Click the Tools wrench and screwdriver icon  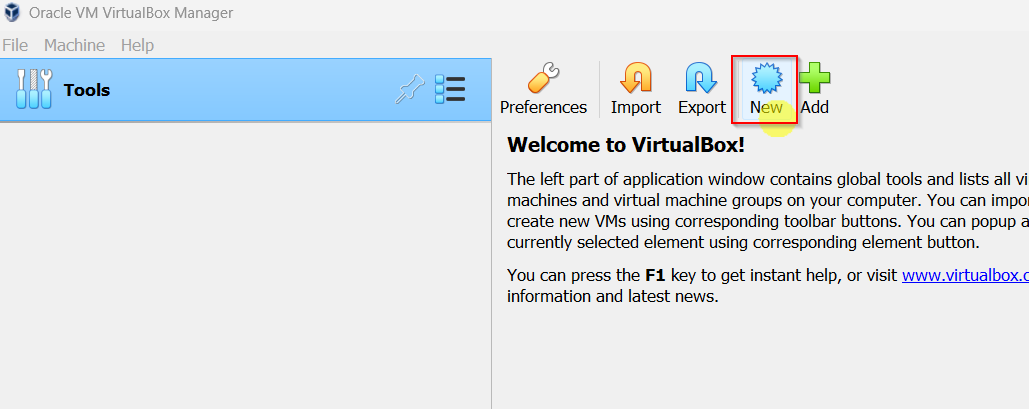[33, 90]
